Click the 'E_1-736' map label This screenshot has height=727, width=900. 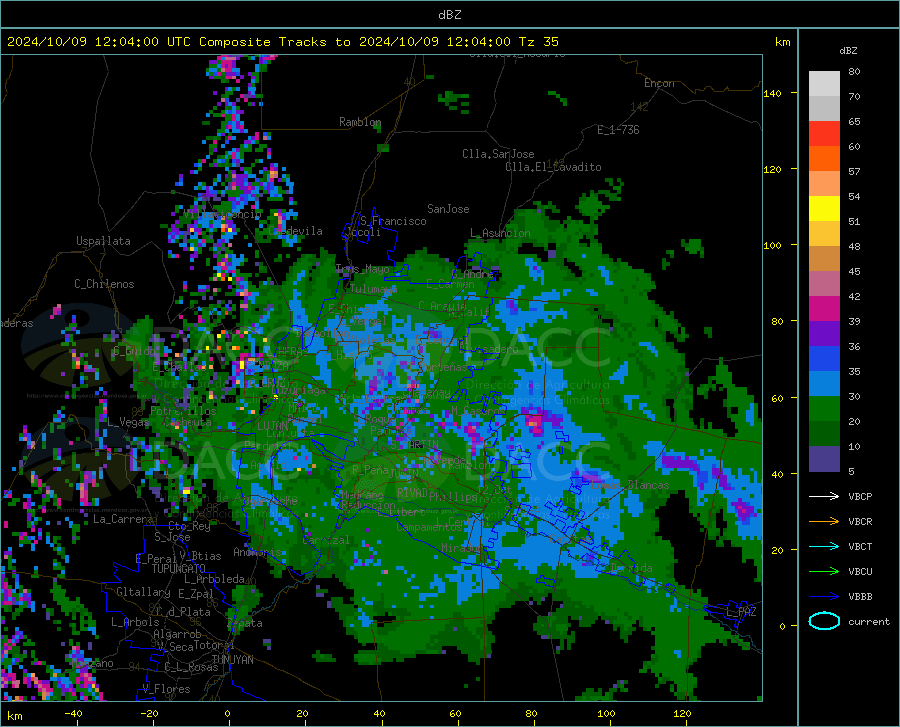point(618,130)
